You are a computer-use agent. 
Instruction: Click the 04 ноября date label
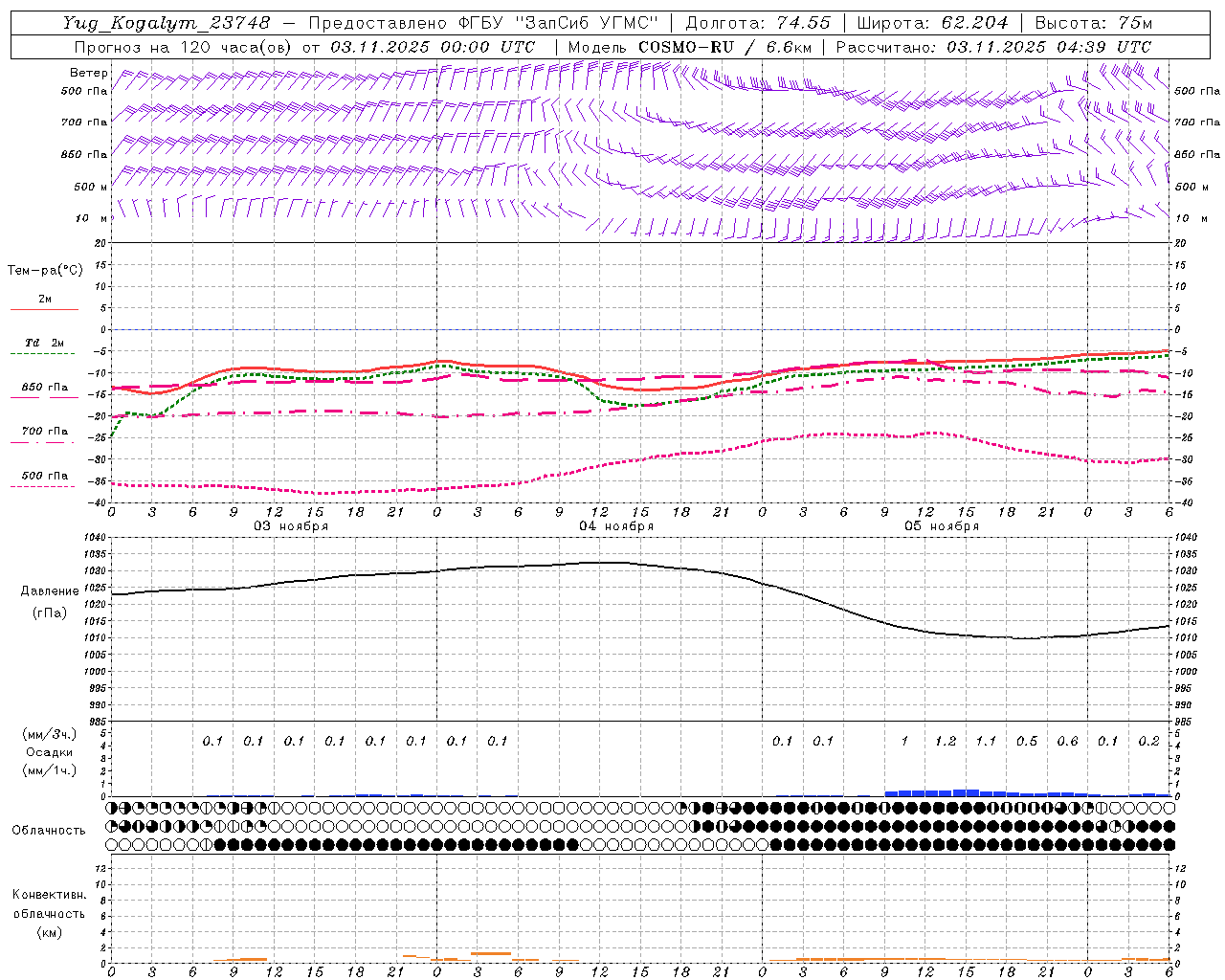click(616, 526)
